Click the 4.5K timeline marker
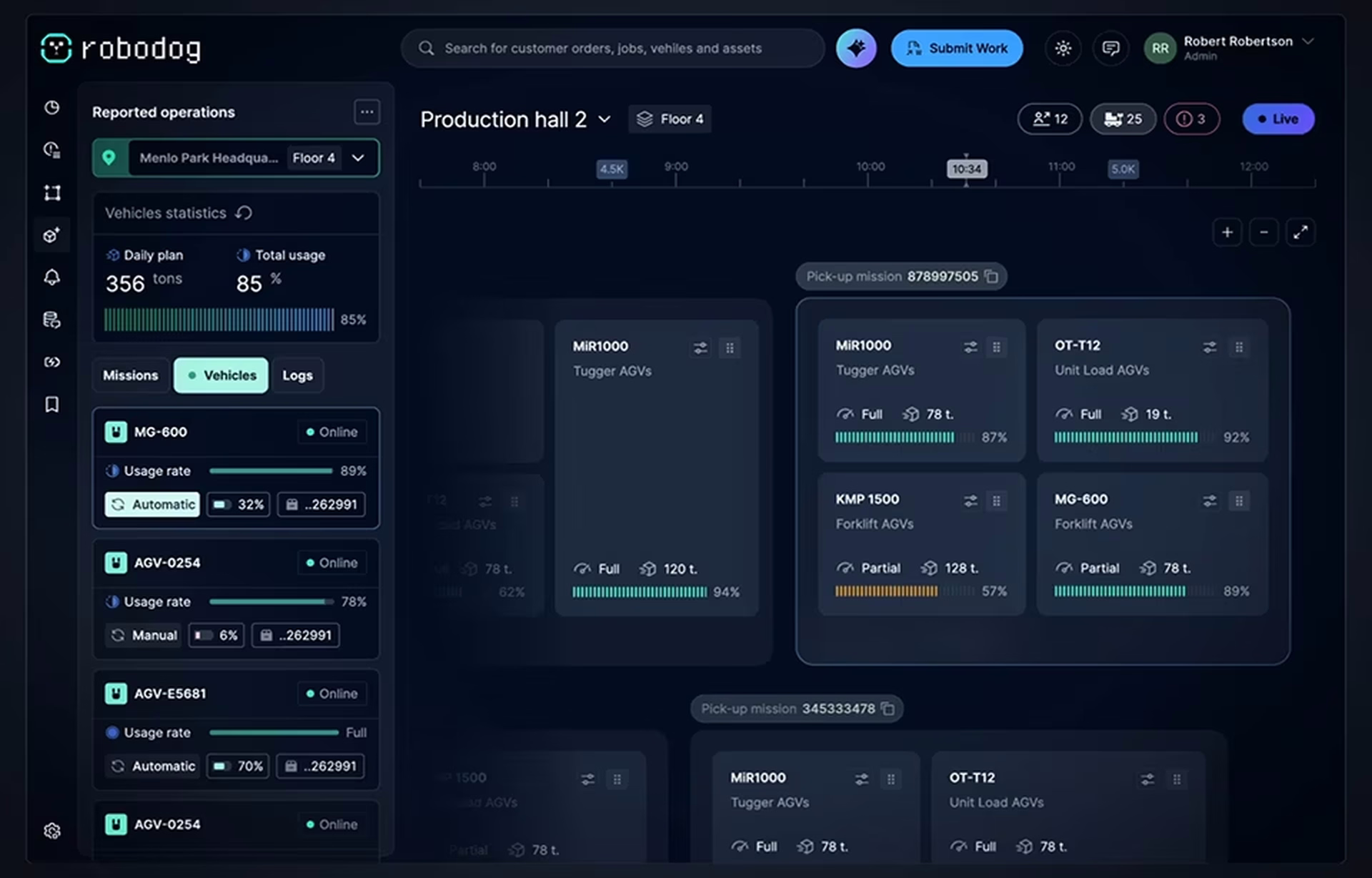Viewport: 1372px width, 878px height. (x=612, y=169)
